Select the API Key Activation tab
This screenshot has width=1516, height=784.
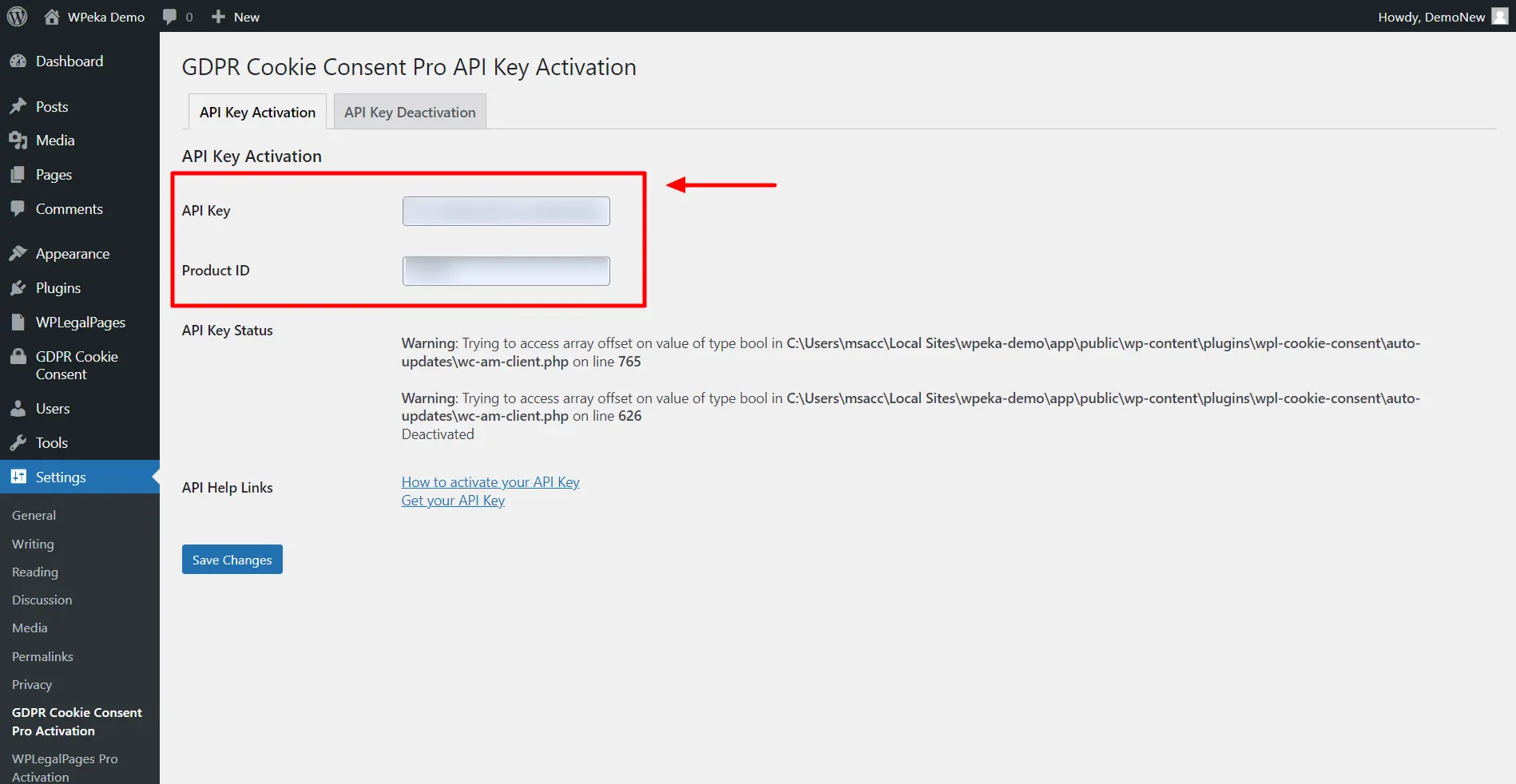click(256, 112)
